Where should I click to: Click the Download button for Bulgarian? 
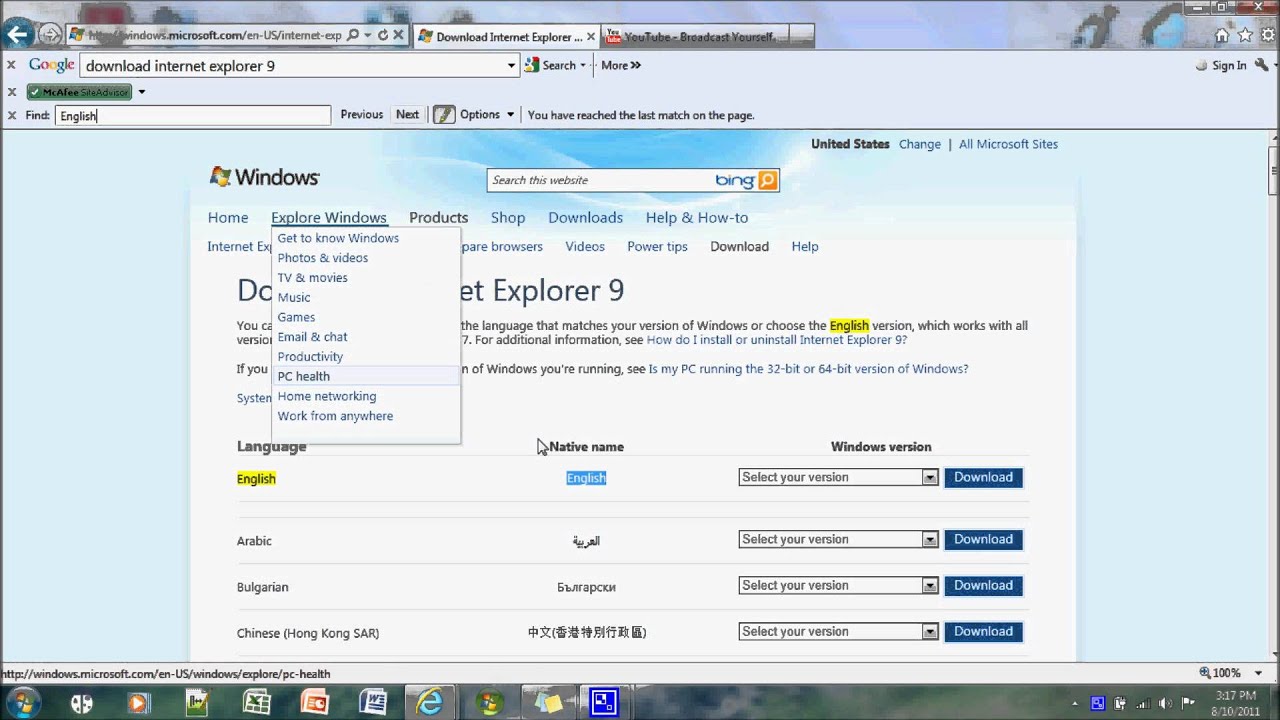pyautogui.click(x=983, y=586)
